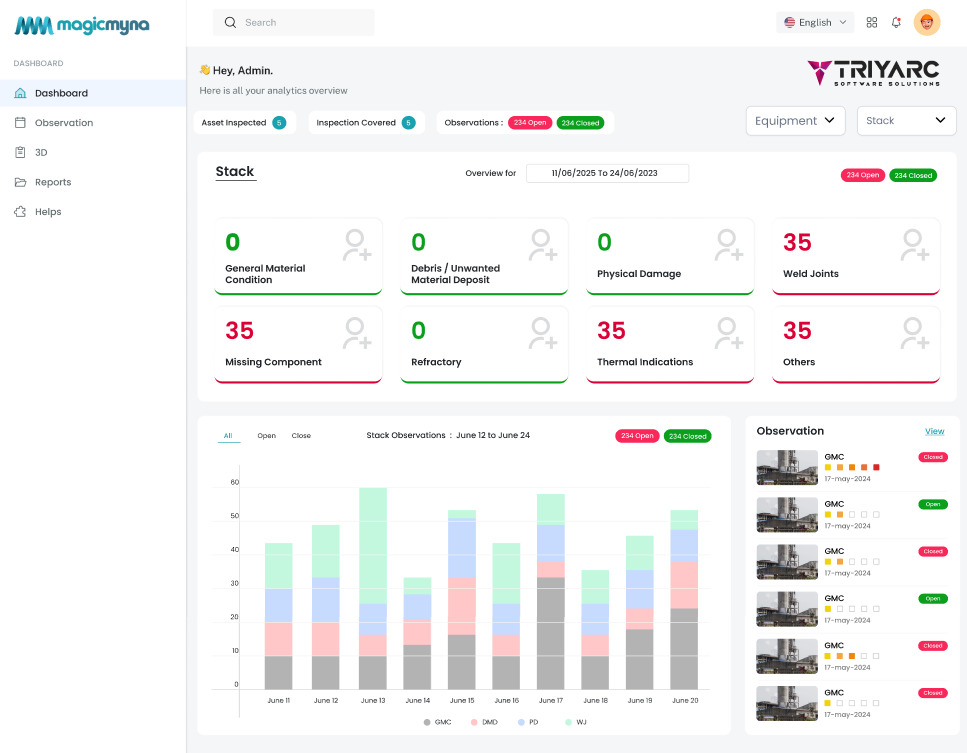Click the June 13 bar's green WJ segment
The height and width of the screenshot is (753, 967).
(373, 545)
